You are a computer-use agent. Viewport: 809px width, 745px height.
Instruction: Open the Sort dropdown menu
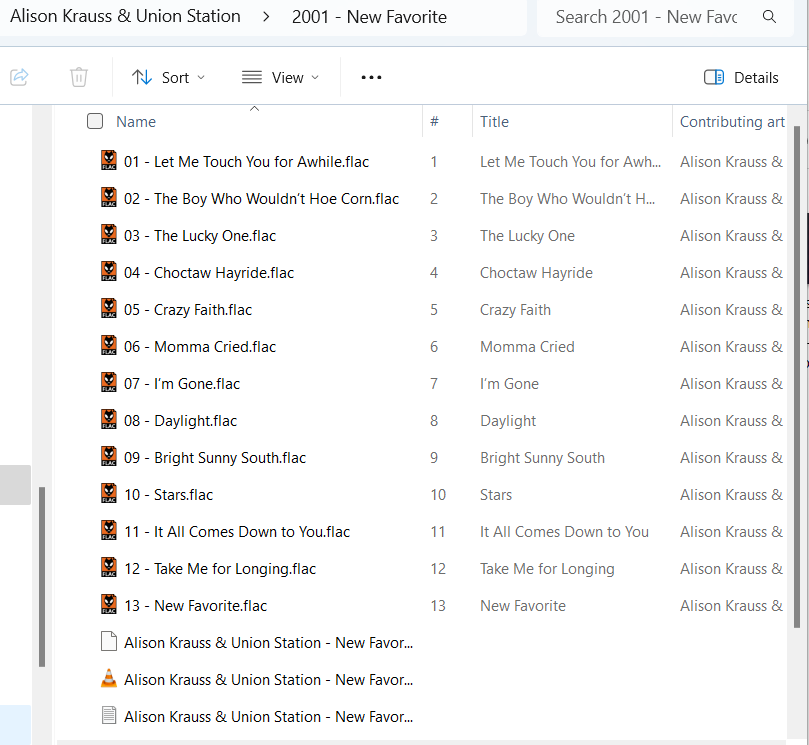coord(168,77)
